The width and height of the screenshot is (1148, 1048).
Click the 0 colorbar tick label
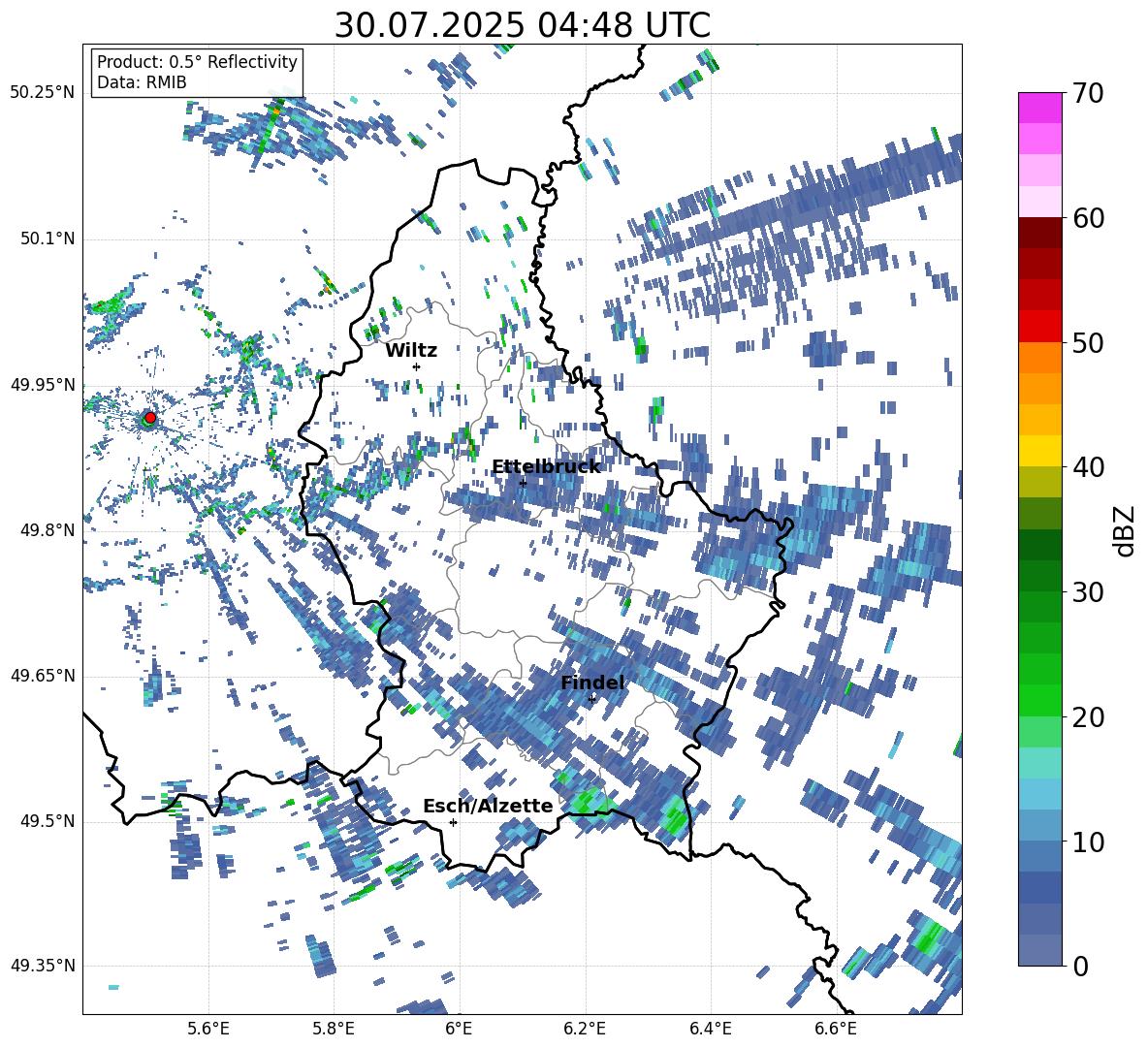pyautogui.click(x=1080, y=966)
